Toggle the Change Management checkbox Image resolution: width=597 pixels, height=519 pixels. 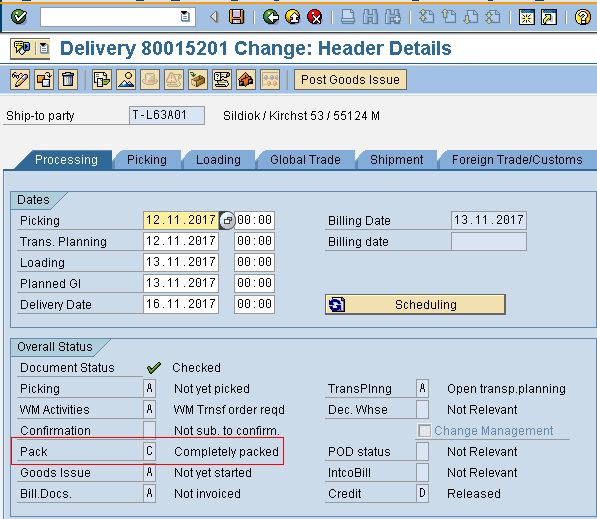pyautogui.click(x=425, y=431)
